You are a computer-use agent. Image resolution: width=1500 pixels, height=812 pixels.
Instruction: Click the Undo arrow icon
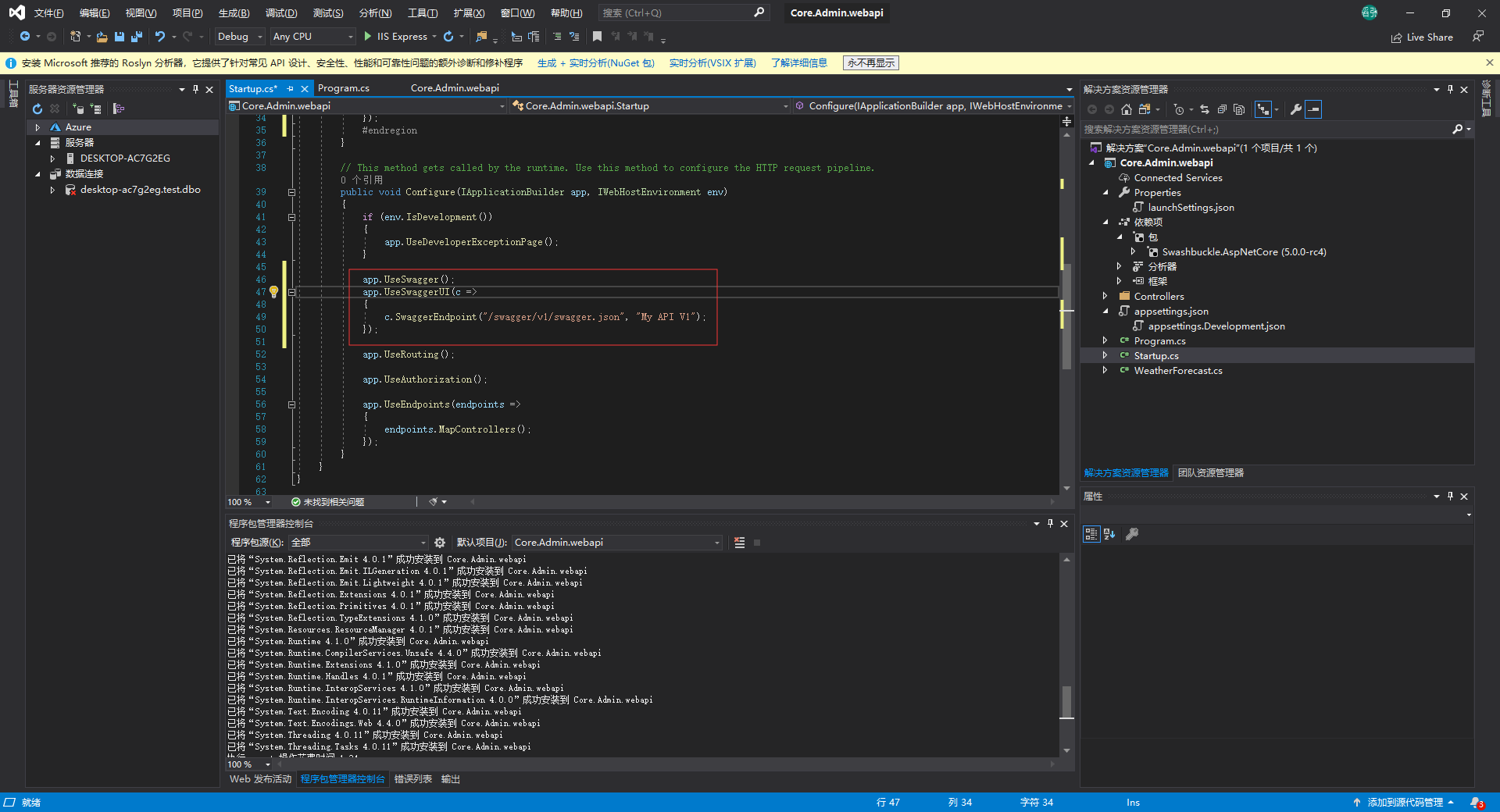(160, 37)
